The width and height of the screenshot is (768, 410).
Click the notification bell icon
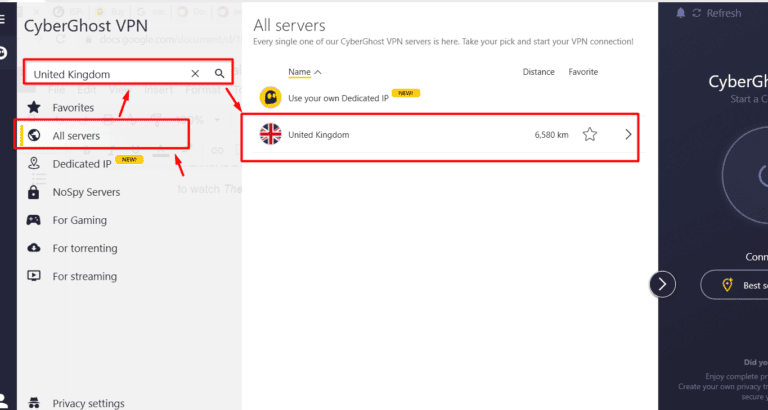(681, 13)
